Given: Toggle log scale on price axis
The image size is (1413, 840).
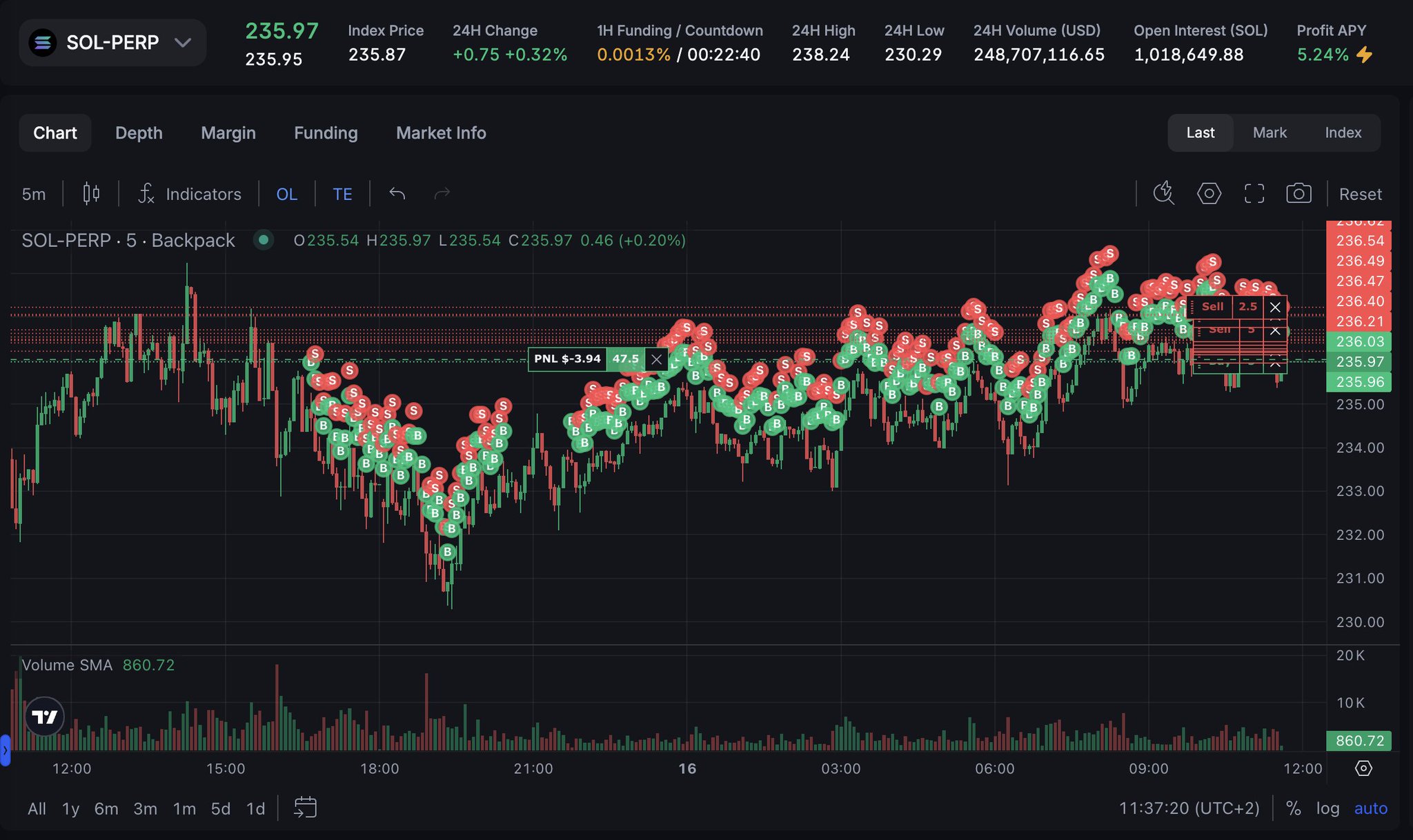Looking at the screenshot, I should click(1327, 808).
